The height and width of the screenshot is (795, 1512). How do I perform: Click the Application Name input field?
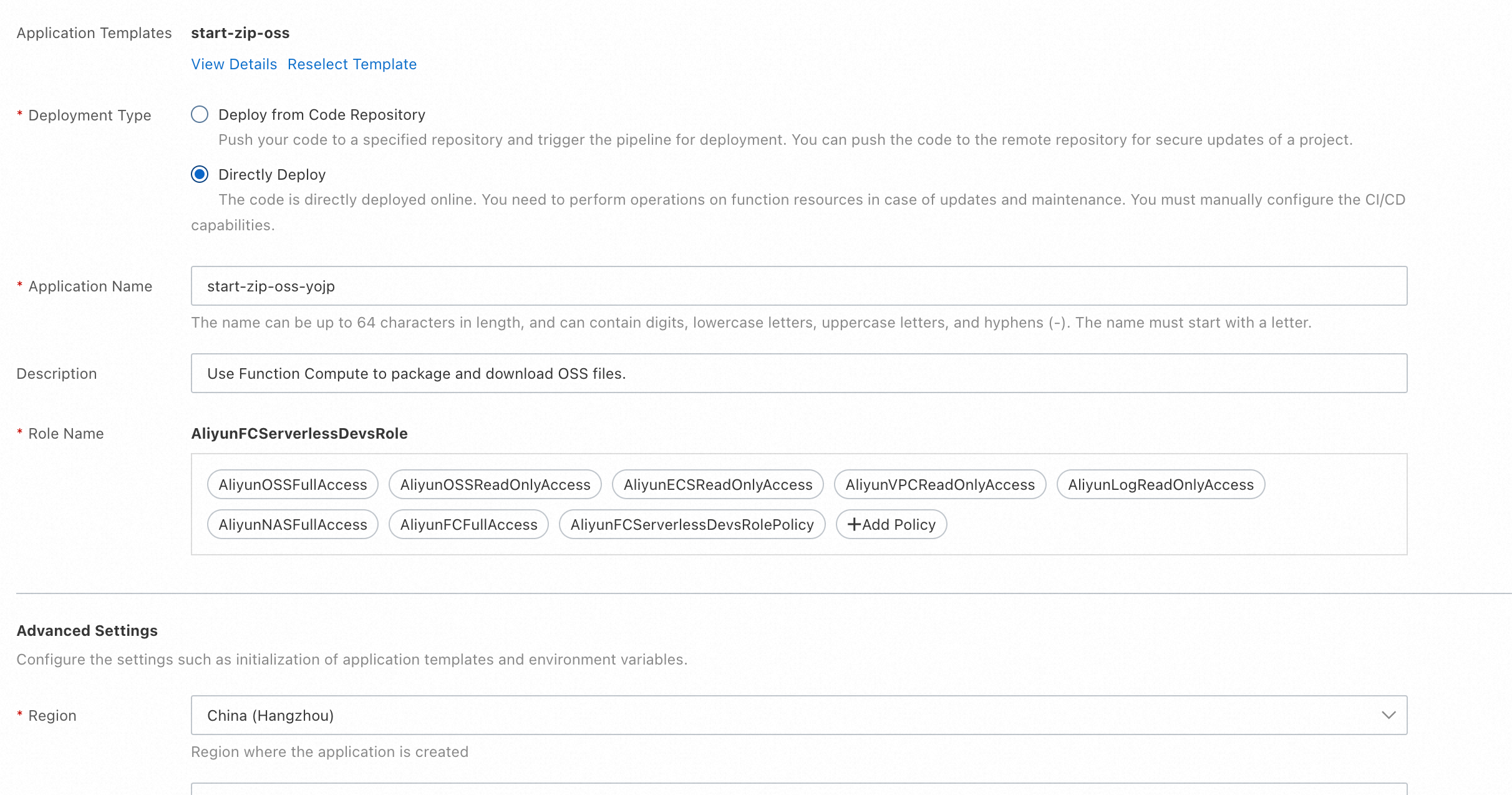tap(798, 286)
